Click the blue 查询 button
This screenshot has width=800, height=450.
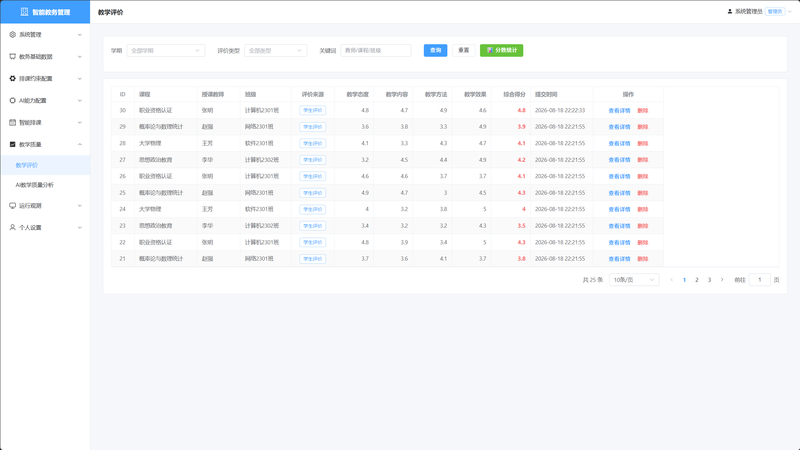pos(435,51)
